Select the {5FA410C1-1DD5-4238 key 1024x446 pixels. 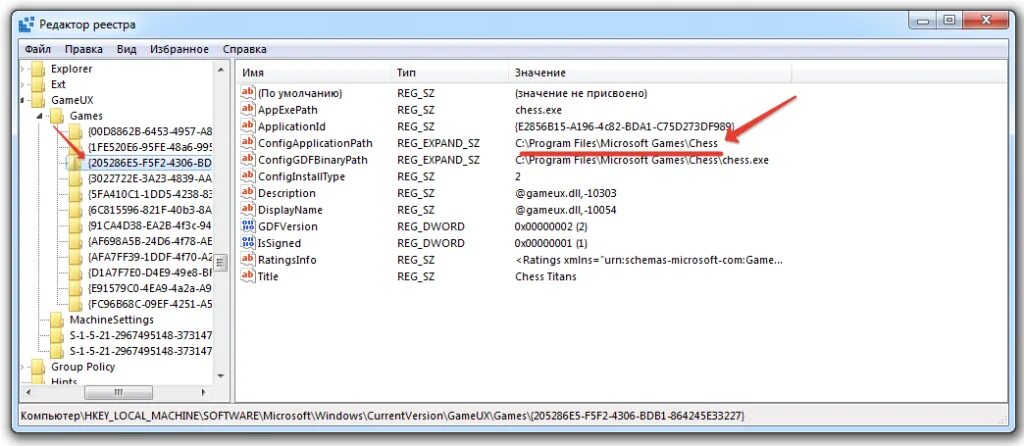click(x=149, y=194)
